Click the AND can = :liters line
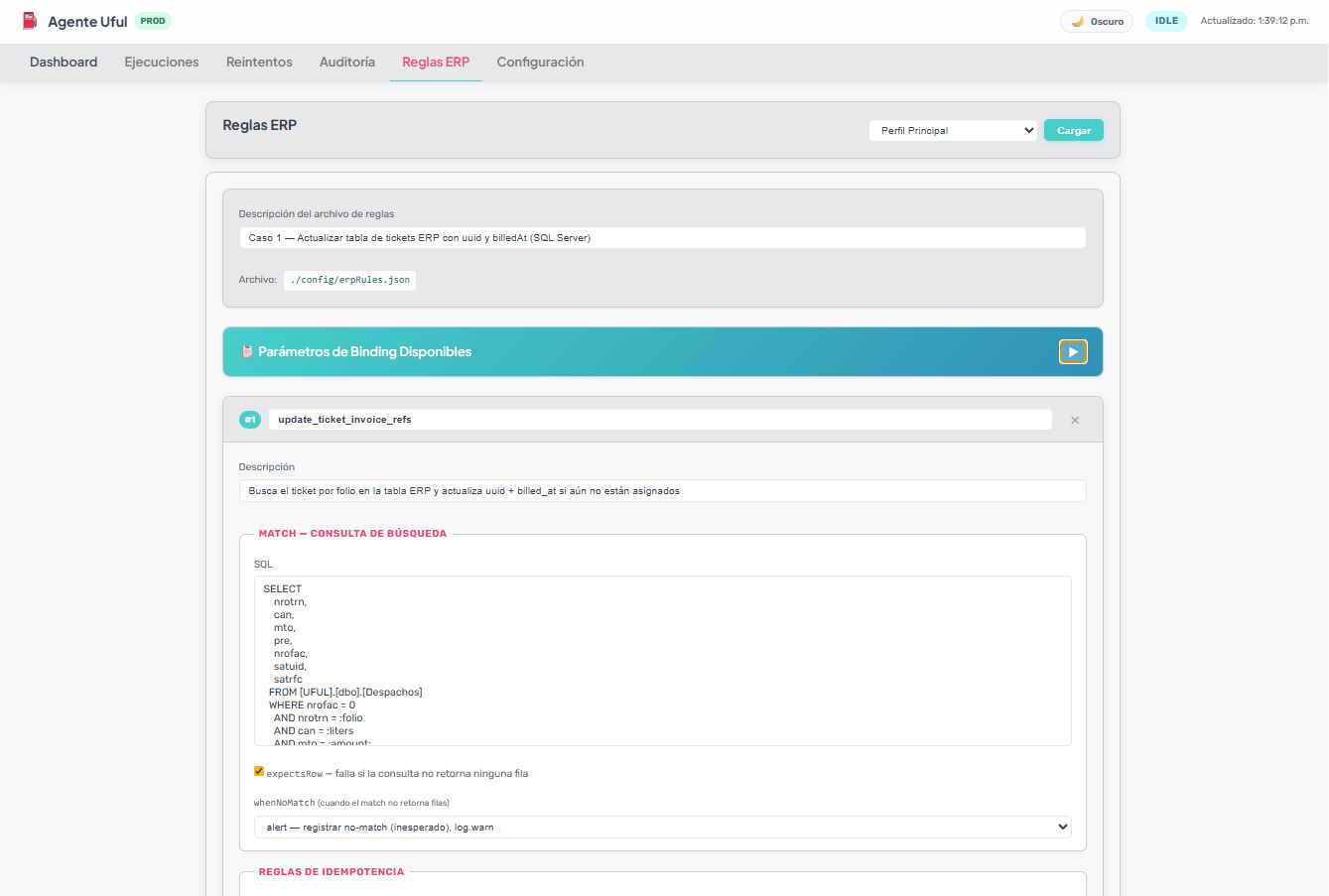Screen dimensions: 1329x896 pyautogui.click(x=314, y=731)
